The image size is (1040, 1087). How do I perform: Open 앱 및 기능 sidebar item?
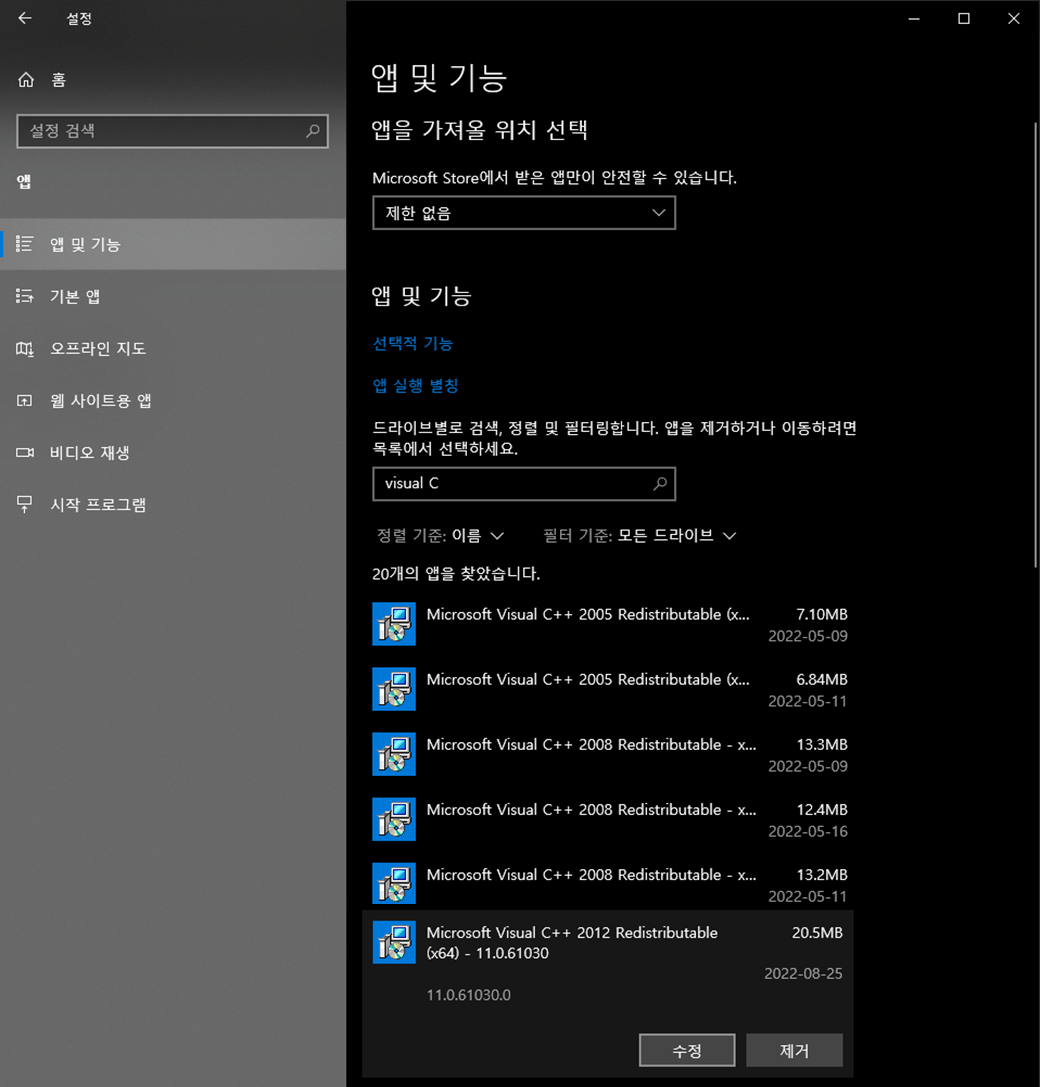173,244
